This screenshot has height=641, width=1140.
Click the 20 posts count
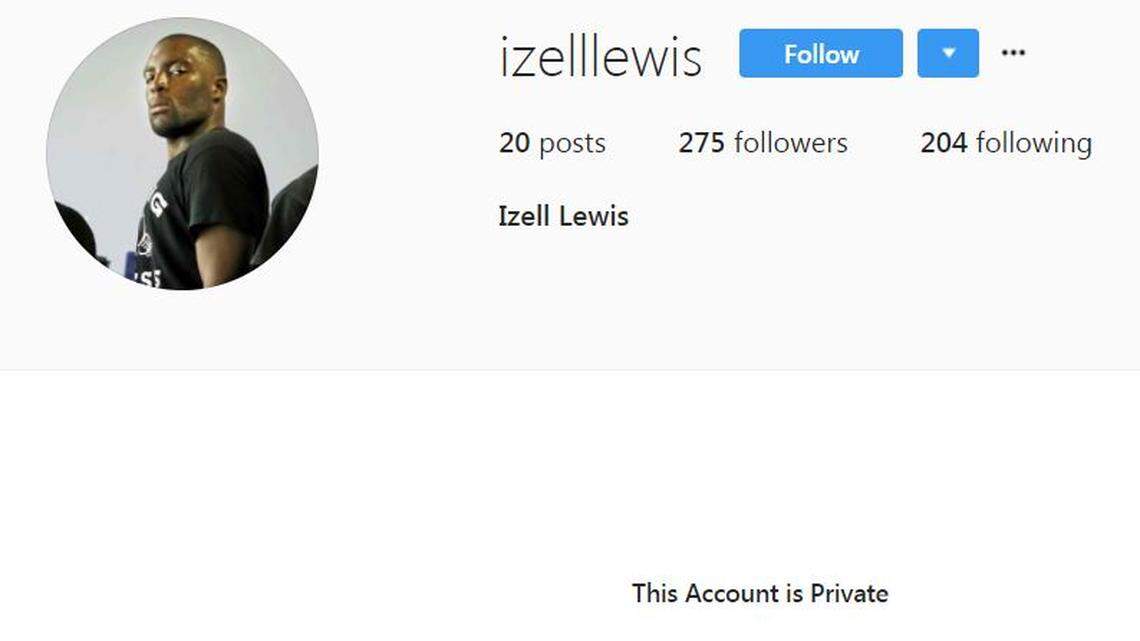[x=552, y=143]
